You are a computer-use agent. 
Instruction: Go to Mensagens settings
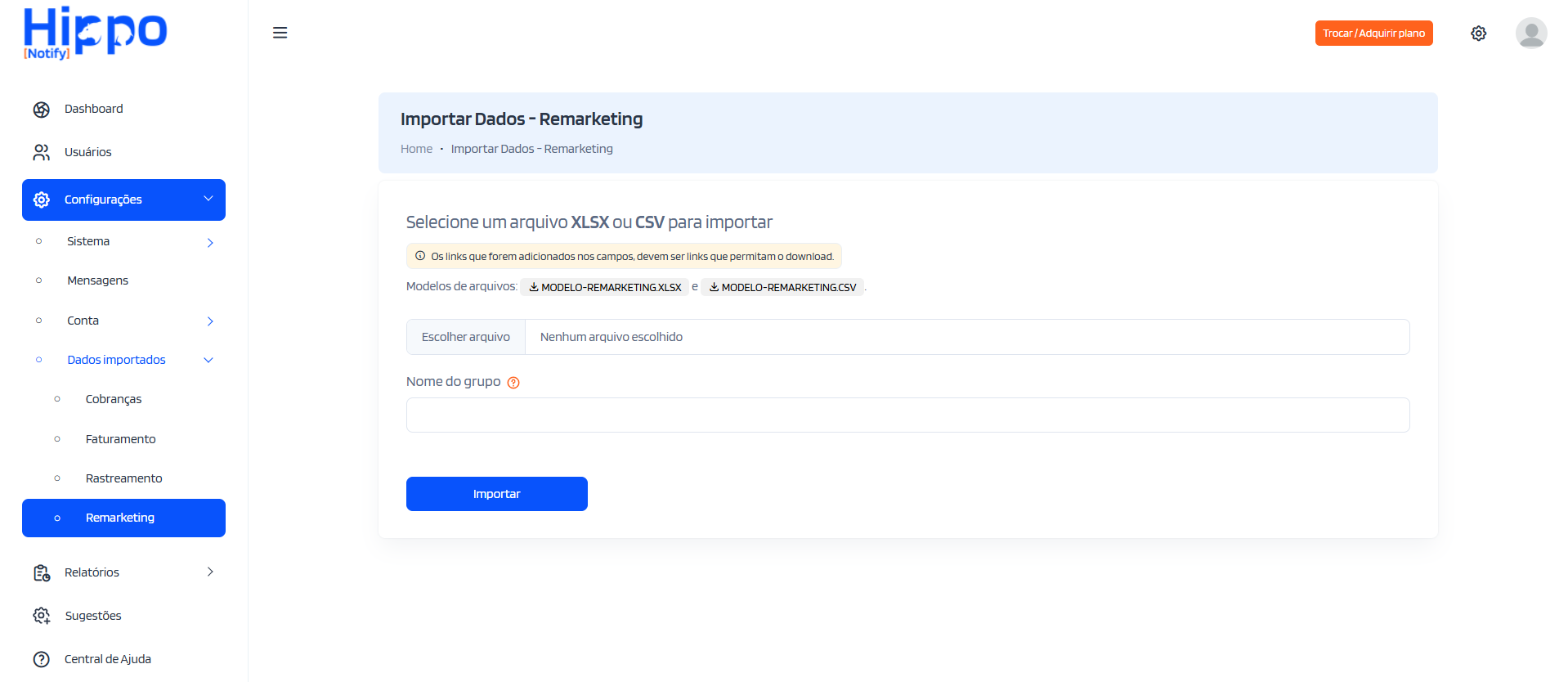point(97,280)
